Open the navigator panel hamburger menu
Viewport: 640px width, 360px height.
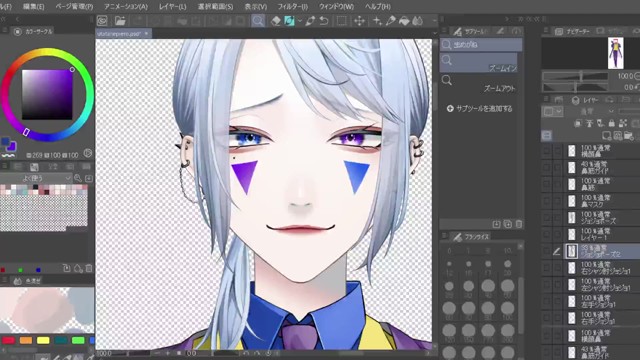click(x=546, y=31)
